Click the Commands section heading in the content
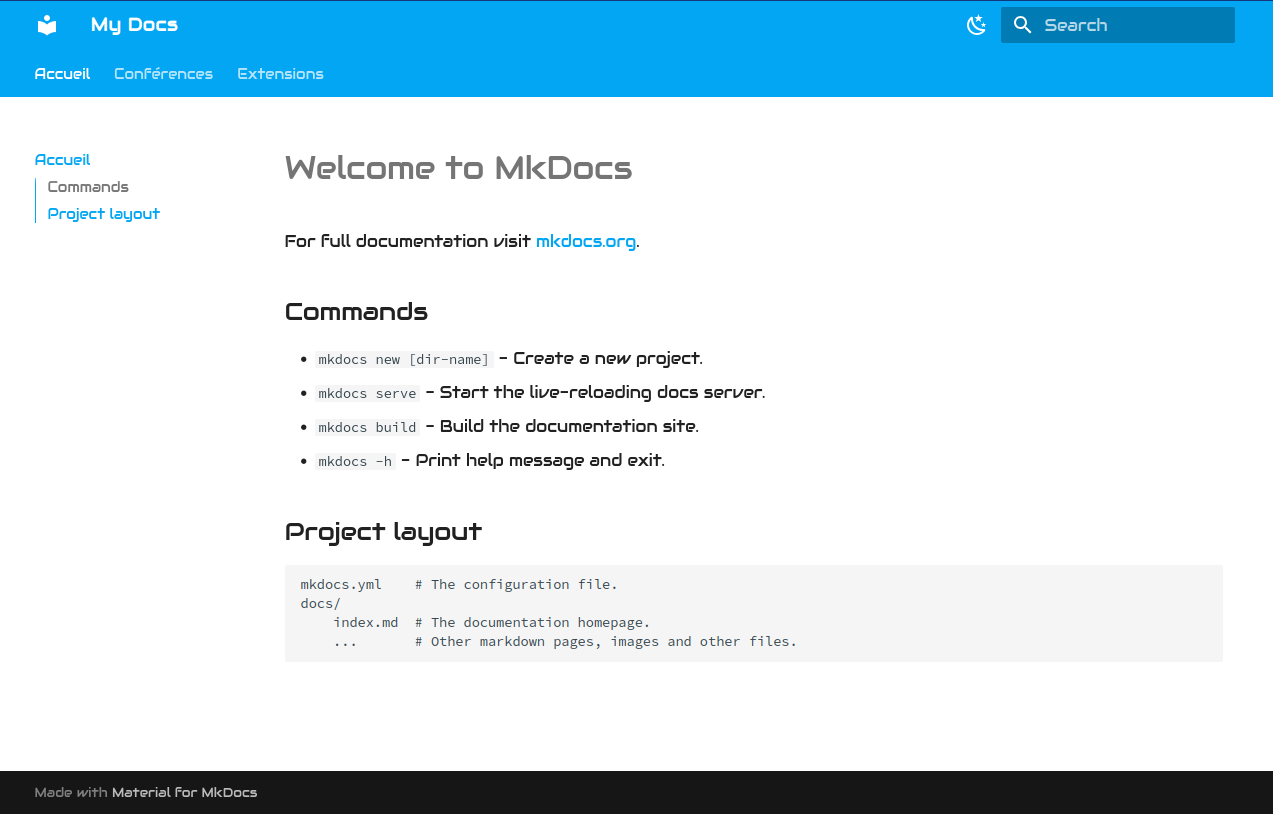This screenshot has width=1273, height=814. pos(356,312)
